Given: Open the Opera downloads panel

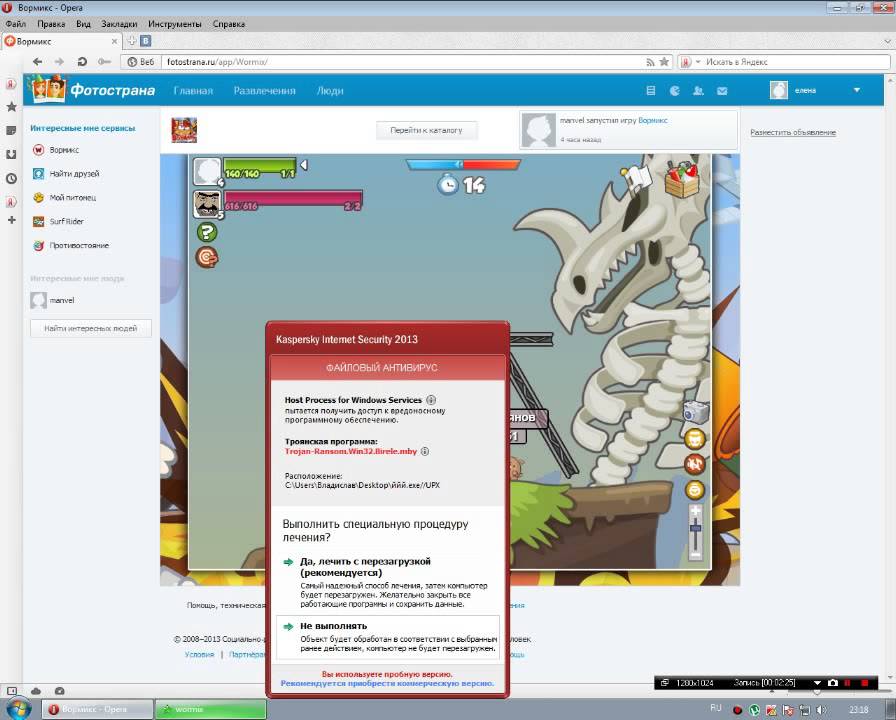Looking at the screenshot, I should coord(11,154).
